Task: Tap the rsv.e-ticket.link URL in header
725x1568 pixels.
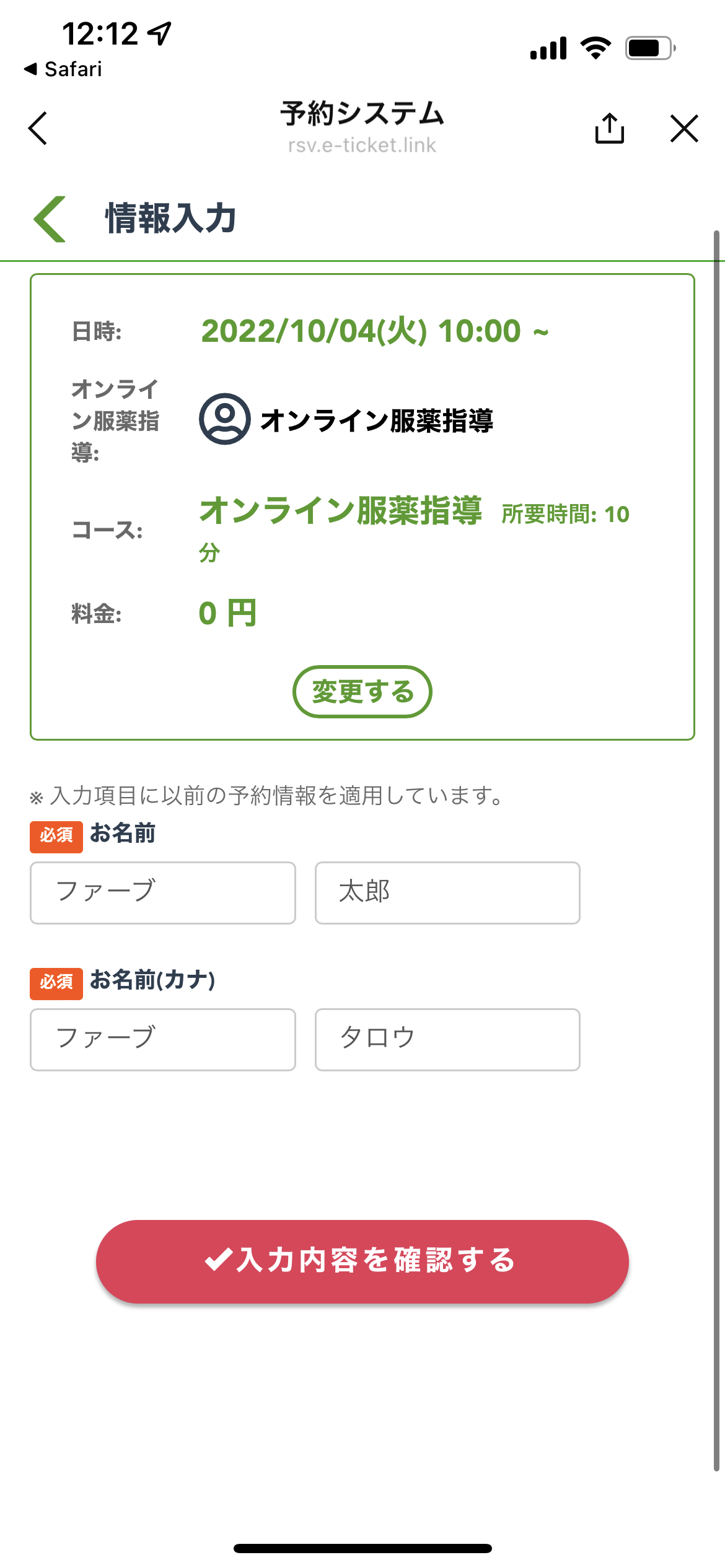Action: (x=362, y=145)
